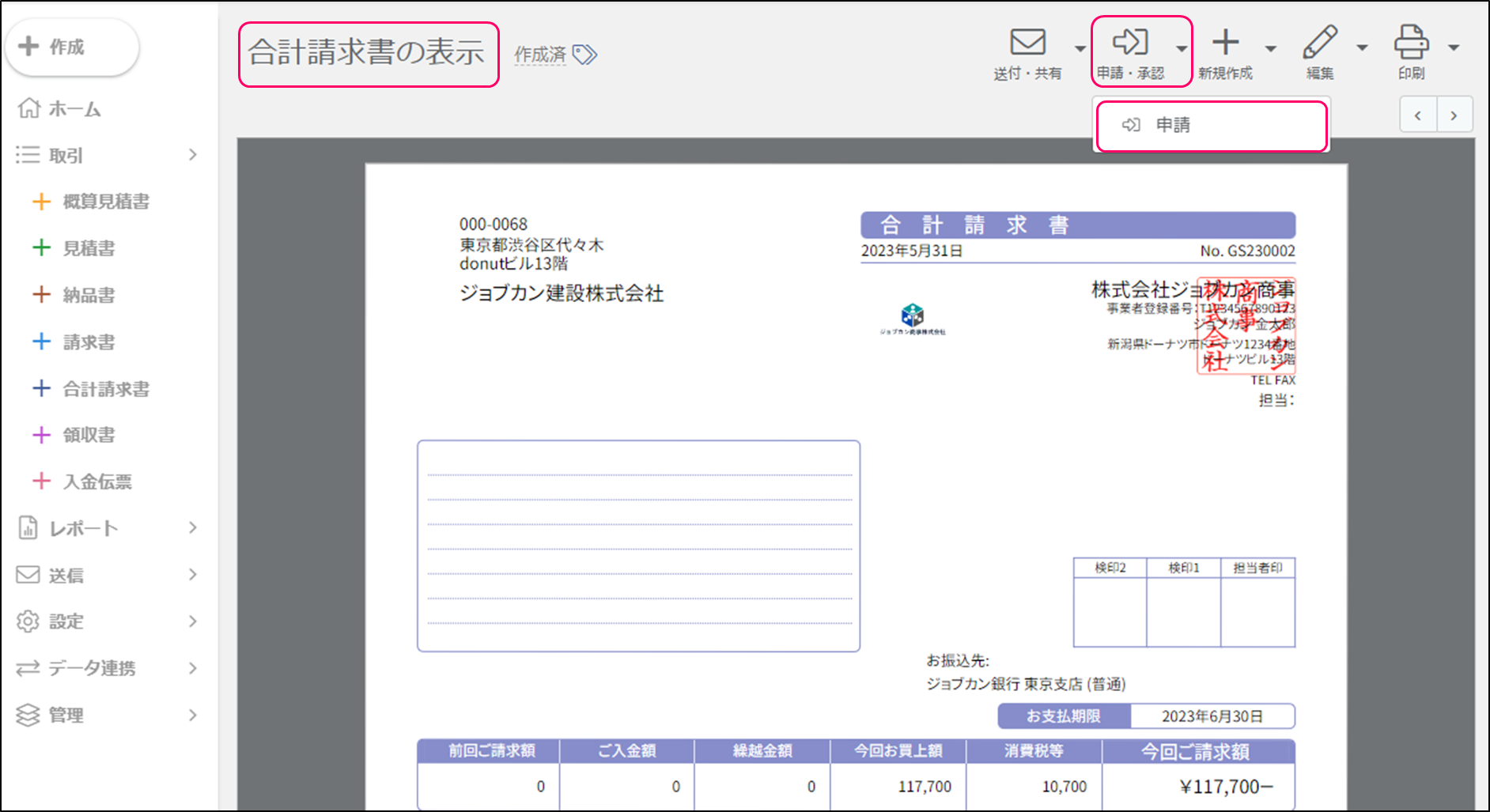
Task: Click the Apply/Approve arrow icon
Action: tap(1129, 43)
